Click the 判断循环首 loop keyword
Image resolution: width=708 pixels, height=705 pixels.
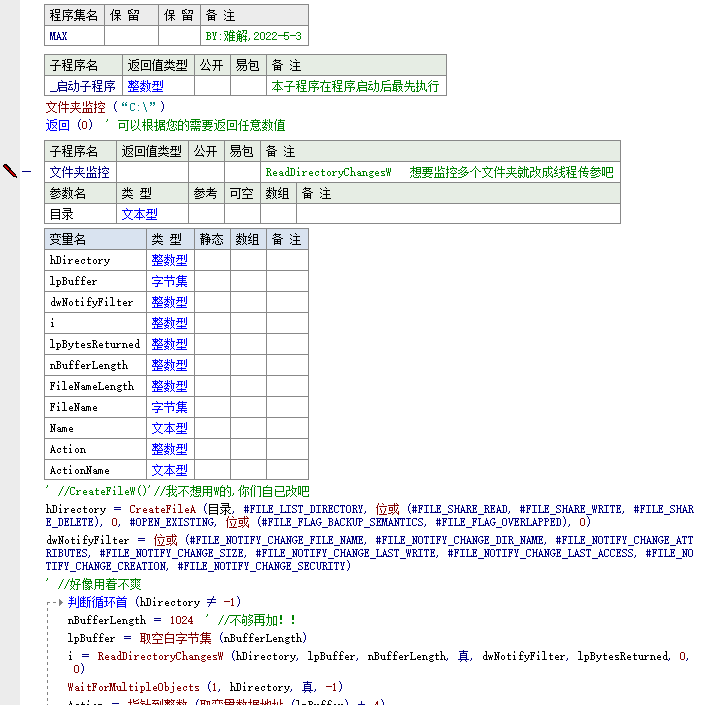(x=98, y=602)
